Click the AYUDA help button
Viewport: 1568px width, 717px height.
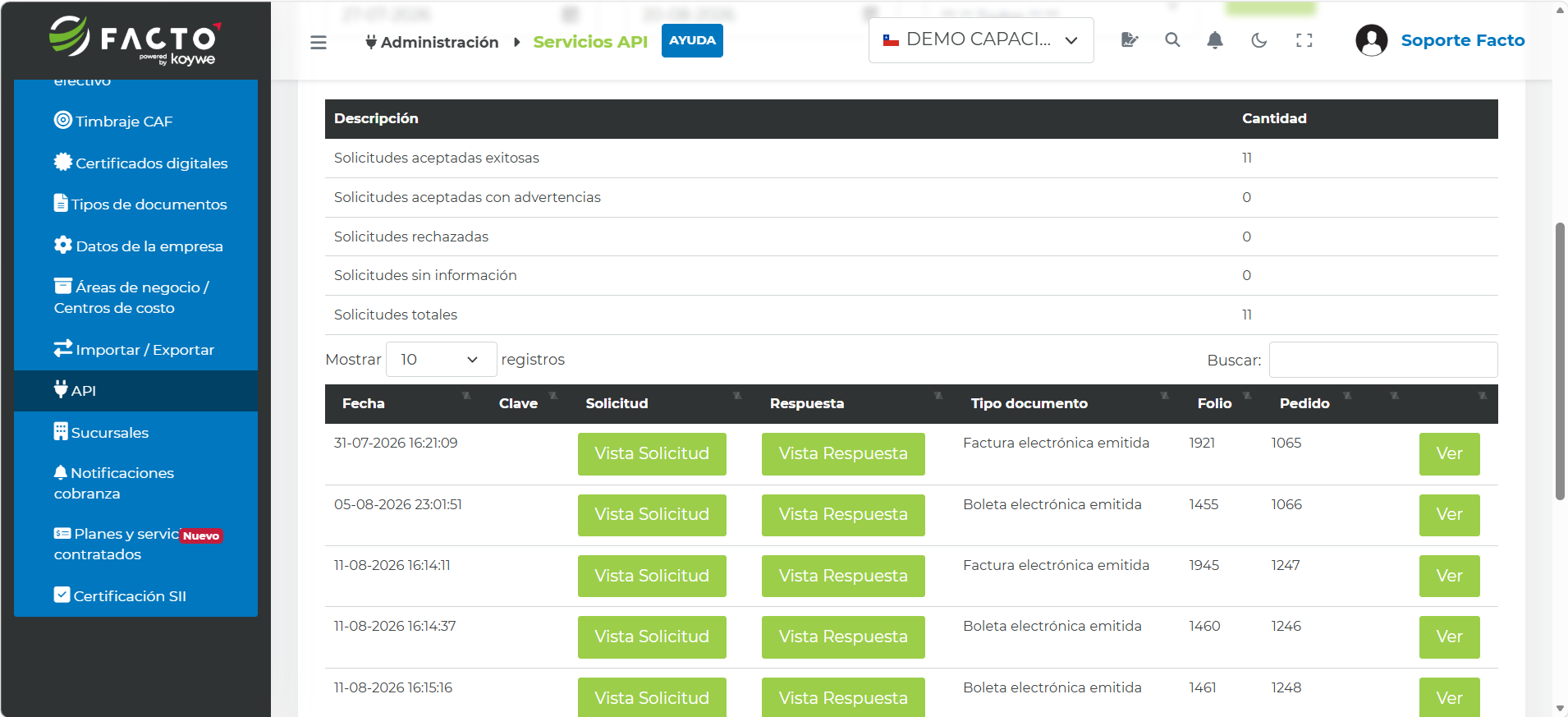[692, 41]
